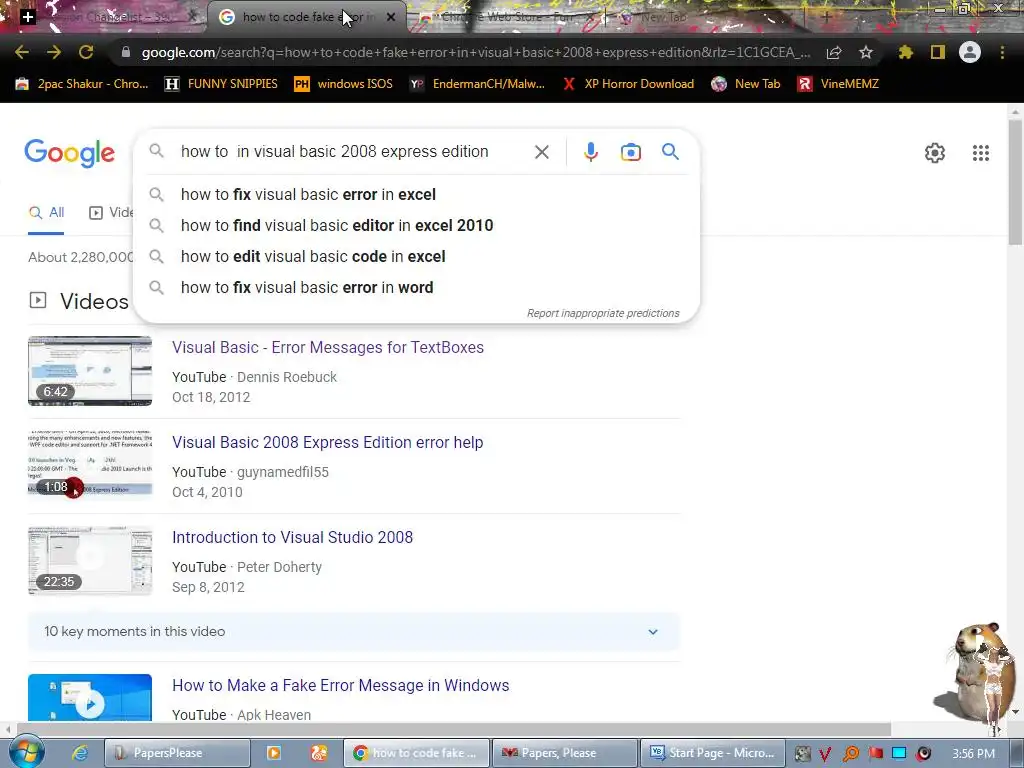Click the red flag tray icon
Viewport: 1024px width, 768px height.
click(875, 754)
